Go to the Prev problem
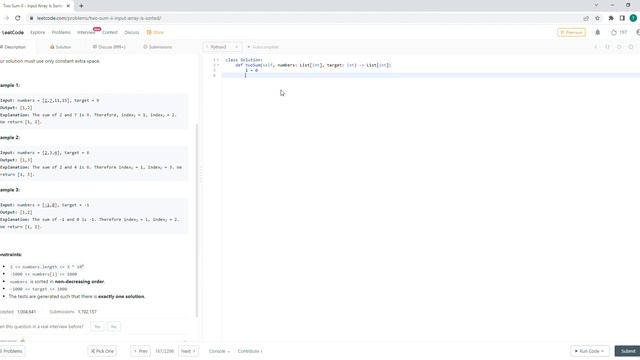This screenshot has width=640, height=360. (x=140, y=351)
